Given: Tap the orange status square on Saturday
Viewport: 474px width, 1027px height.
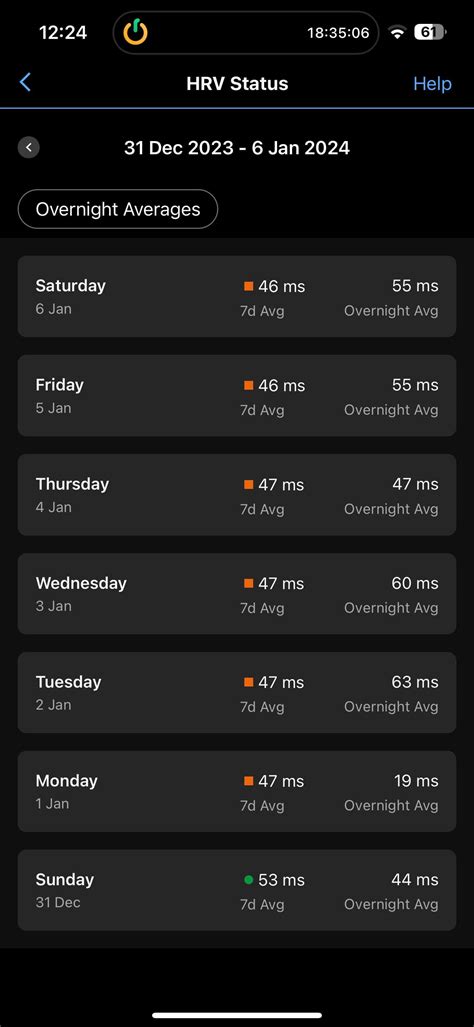Looking at the screenshot, I should [x=249, y=286].
